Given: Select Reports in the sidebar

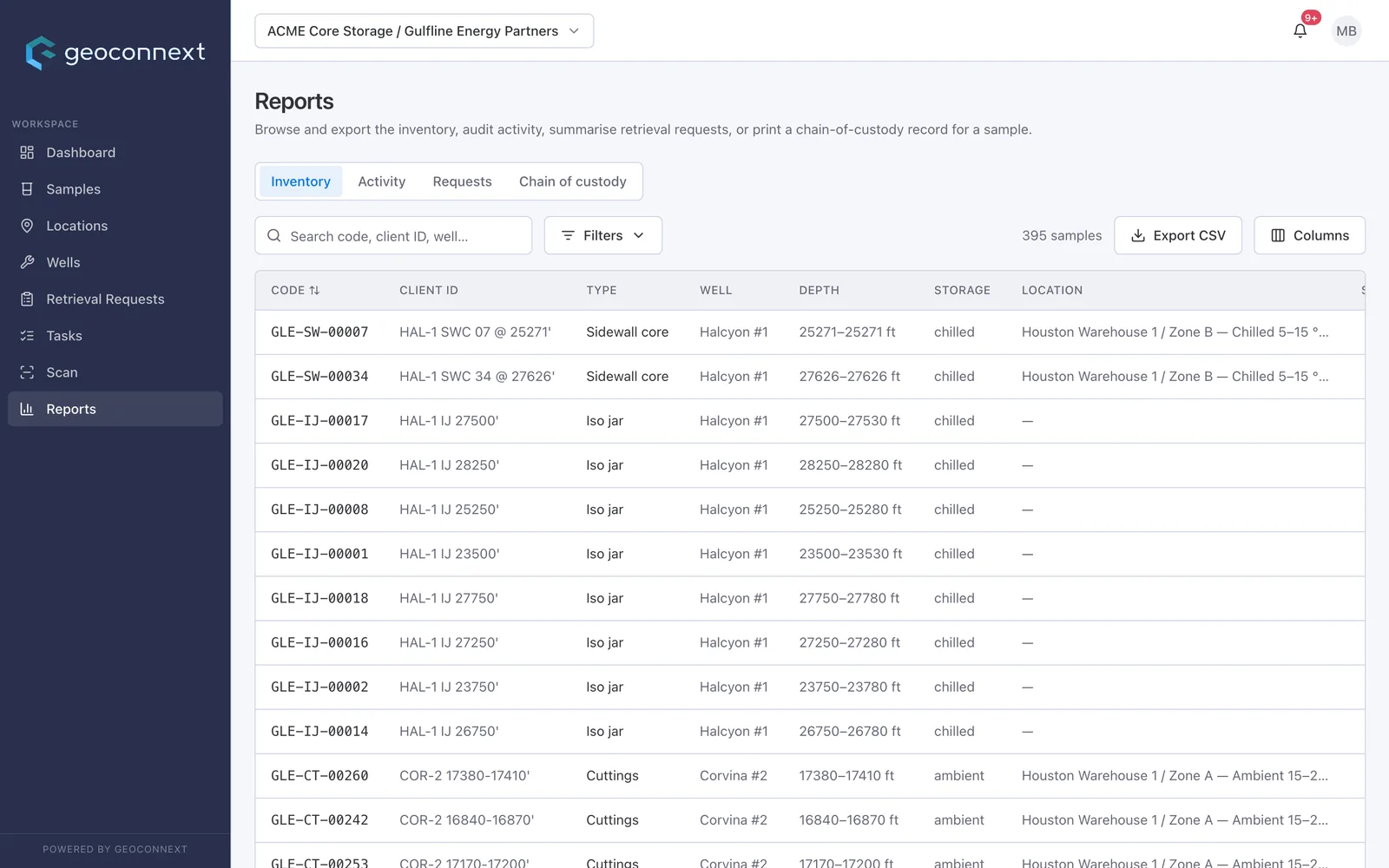Looking at the screenshot, I should point(115,409).
